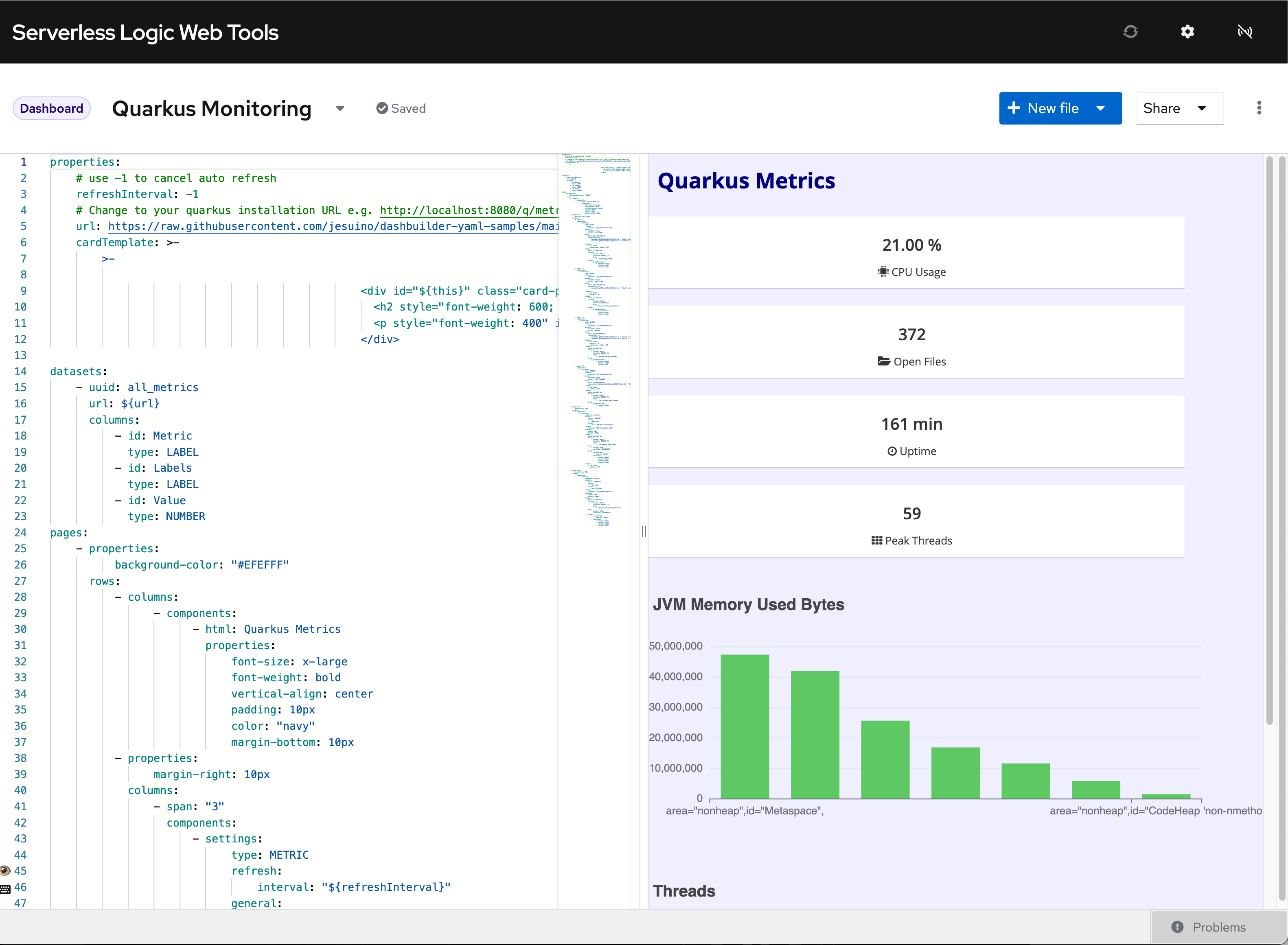Screen dimensions: 1288x945
Task: Click the Uptime clock icon
Action: (892, 451)
